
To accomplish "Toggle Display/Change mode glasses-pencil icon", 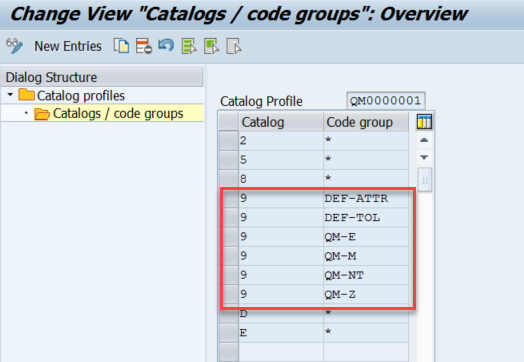I will tap(14, 46).
